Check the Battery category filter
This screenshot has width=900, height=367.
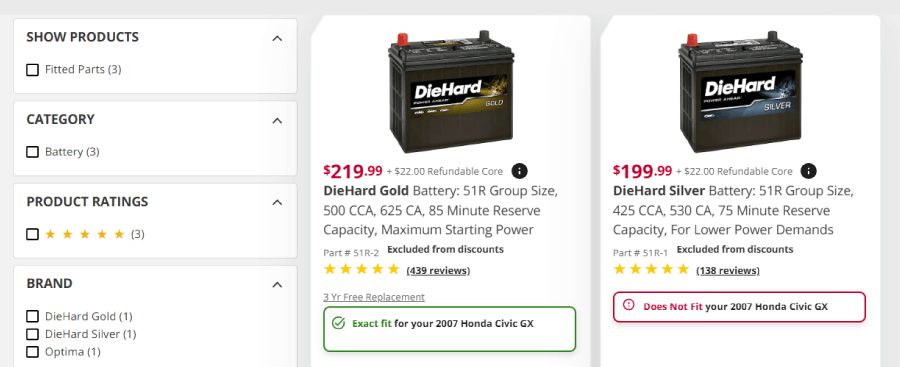[33, 152]
